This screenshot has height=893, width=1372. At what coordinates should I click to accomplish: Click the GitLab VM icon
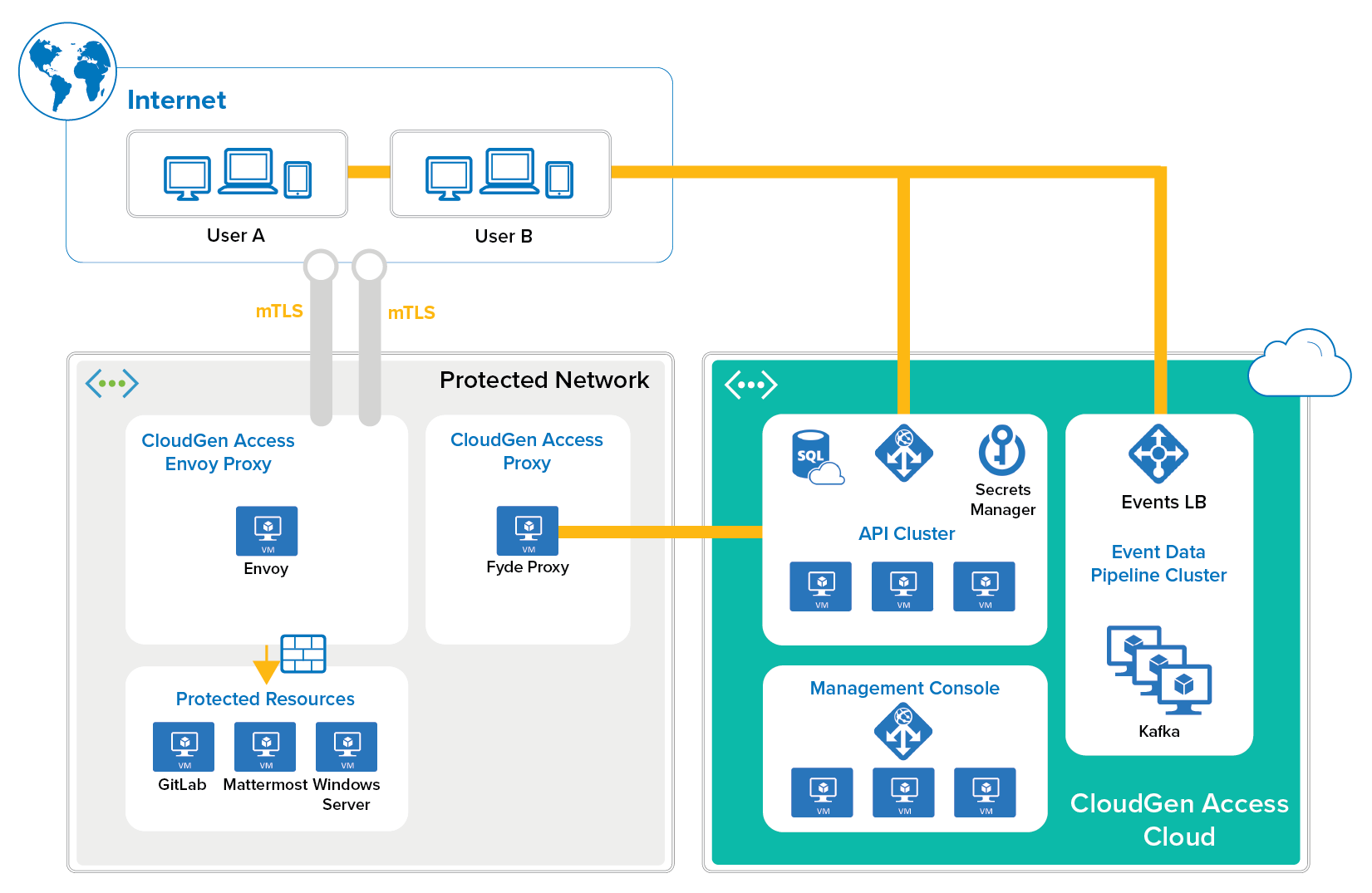point(184,747)
